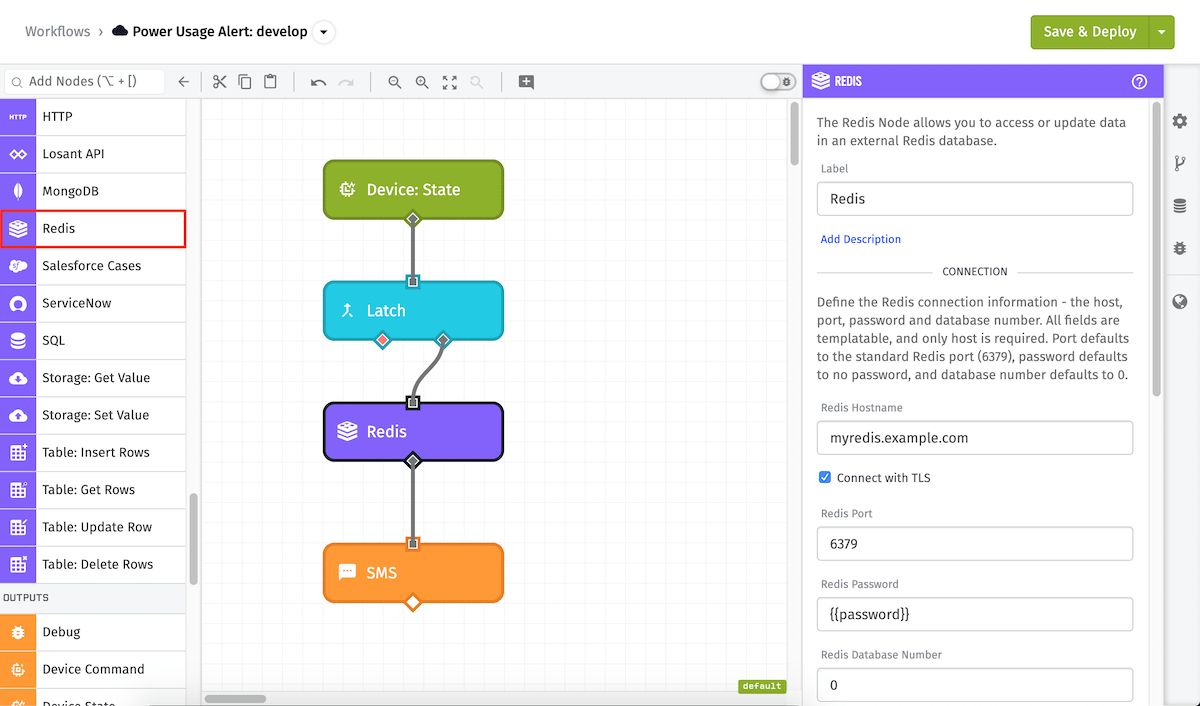Viewport: 1200px width, 706px height.
Task: Select the Table: Insert Rows node
Action: coord(93,452)
